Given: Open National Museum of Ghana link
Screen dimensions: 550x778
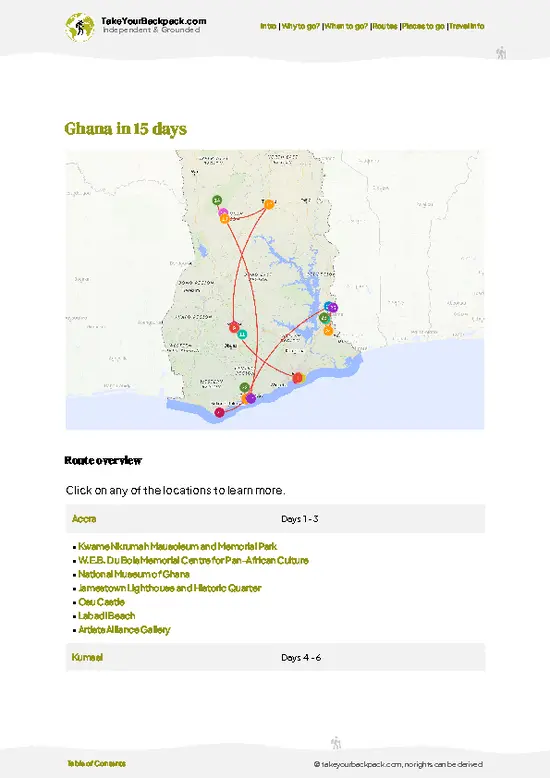Looking at the screenshot, I should pos(134,574).
